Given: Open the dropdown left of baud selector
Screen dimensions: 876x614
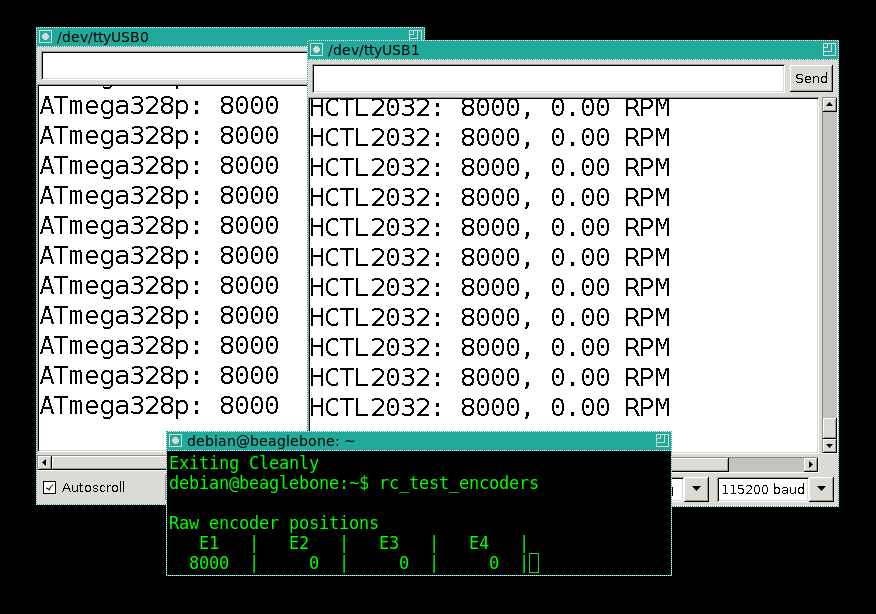Looking at the screenshot, I should tap(696, 489).
